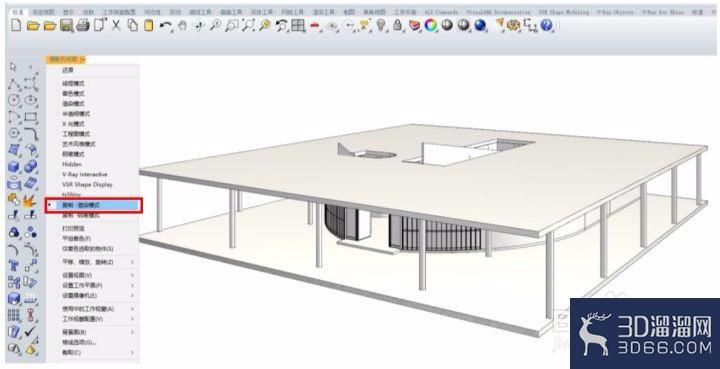
Task: Select the Box solid tool
Action: pos(14,166)
